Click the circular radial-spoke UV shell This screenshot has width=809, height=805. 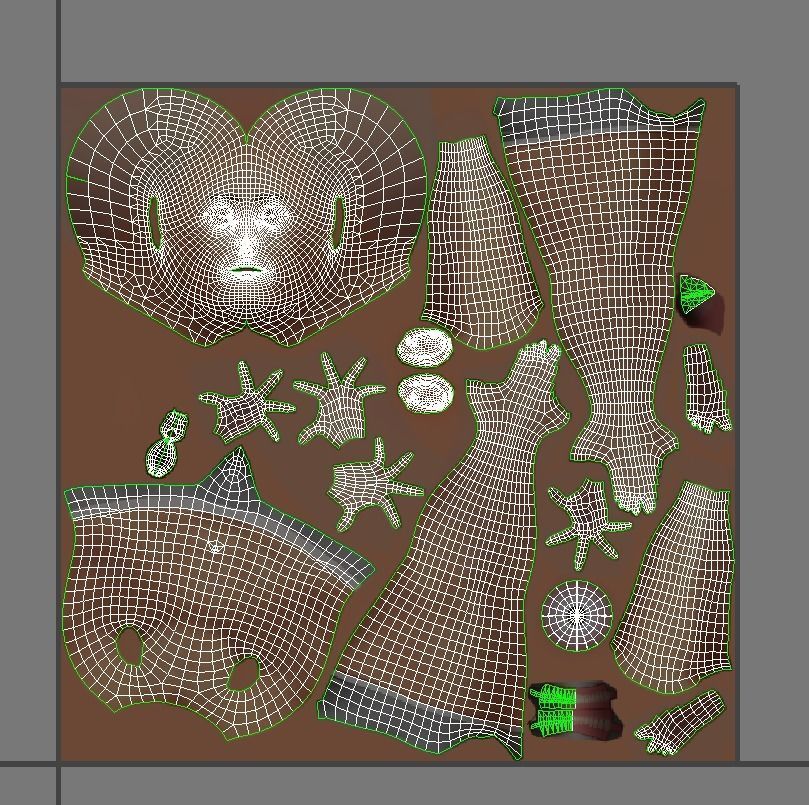(577, 615)
